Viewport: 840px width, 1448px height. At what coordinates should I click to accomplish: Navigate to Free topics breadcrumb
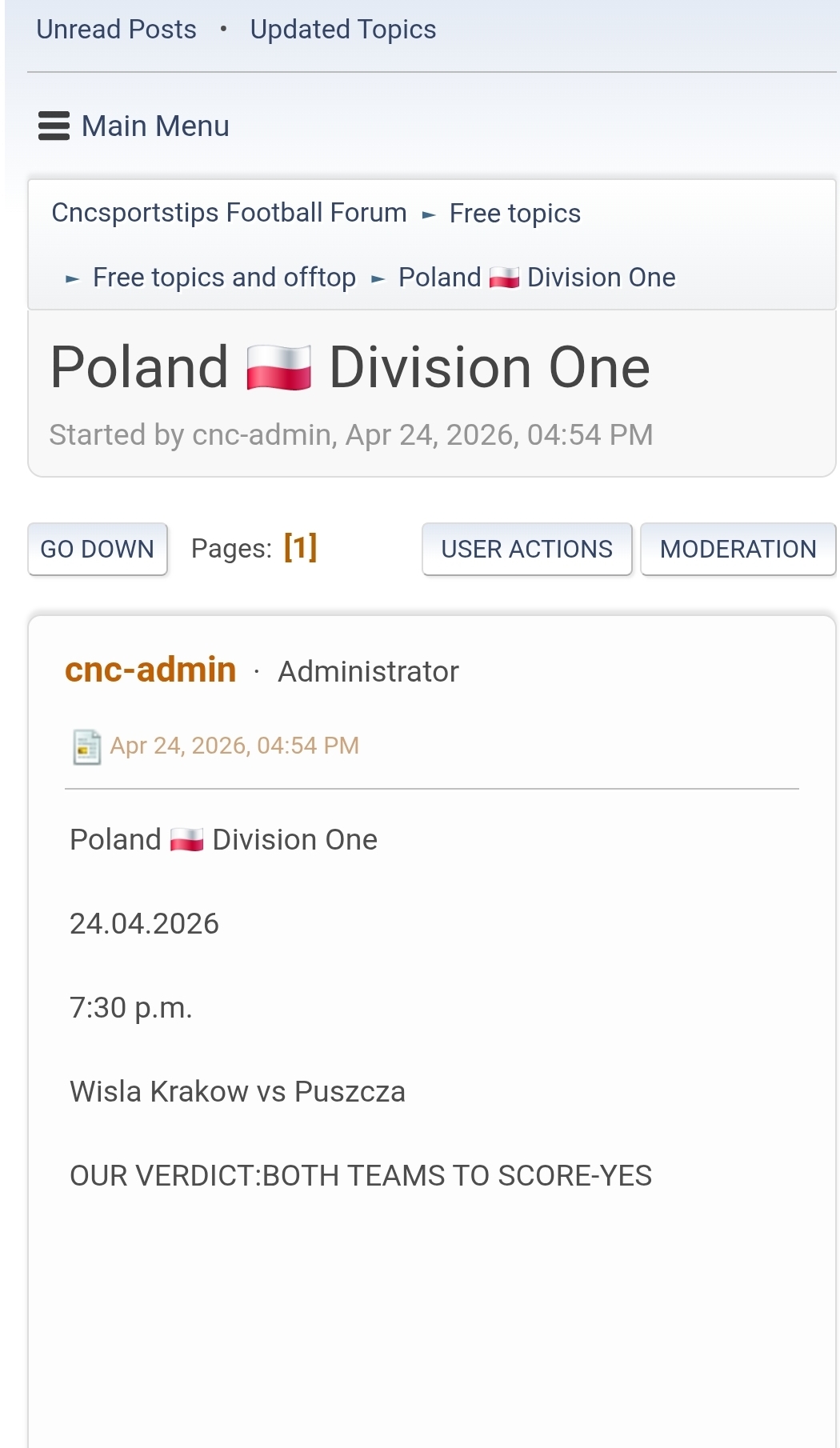[x=514, y=214]
